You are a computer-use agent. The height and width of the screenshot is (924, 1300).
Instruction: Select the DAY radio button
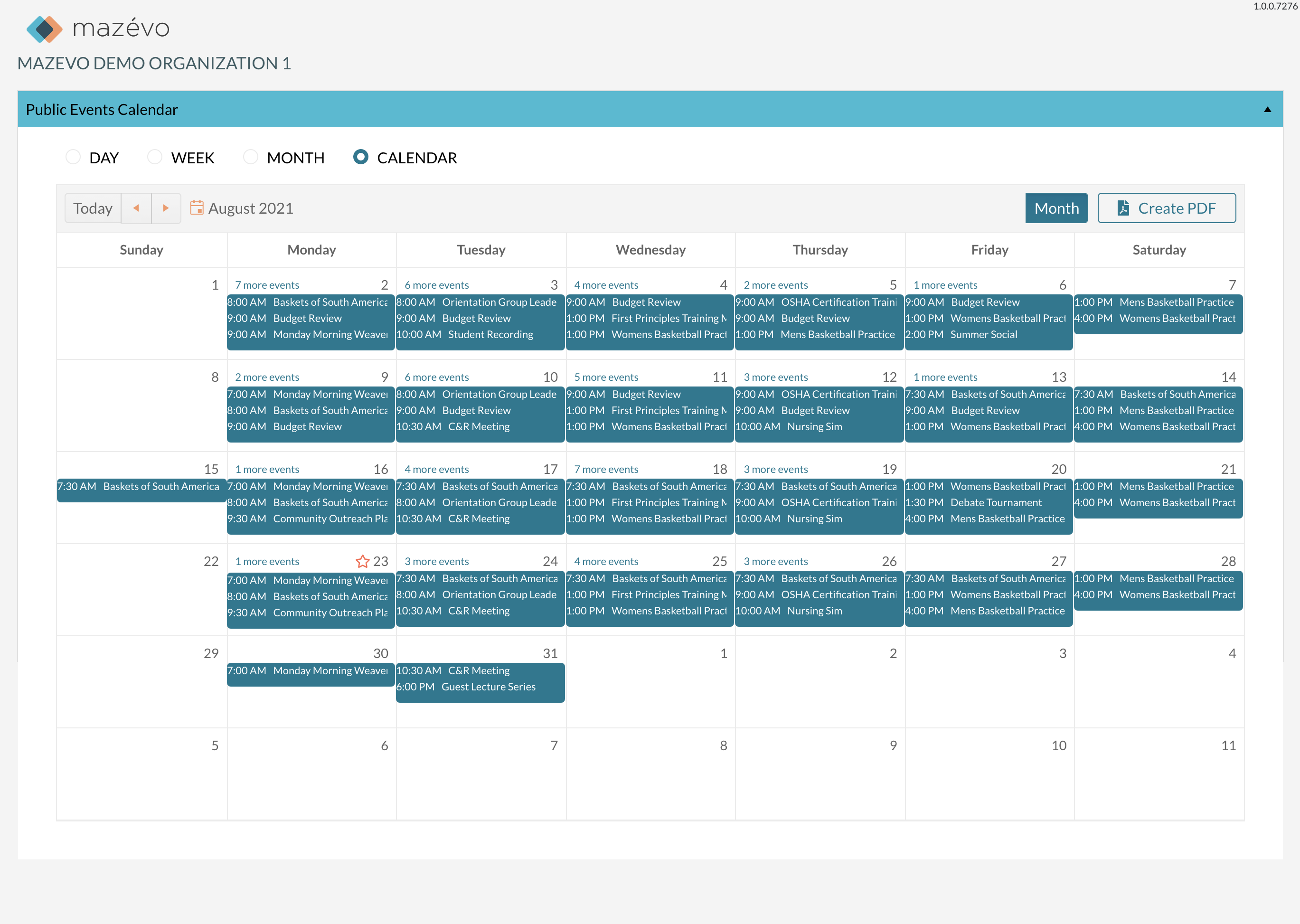73,157
